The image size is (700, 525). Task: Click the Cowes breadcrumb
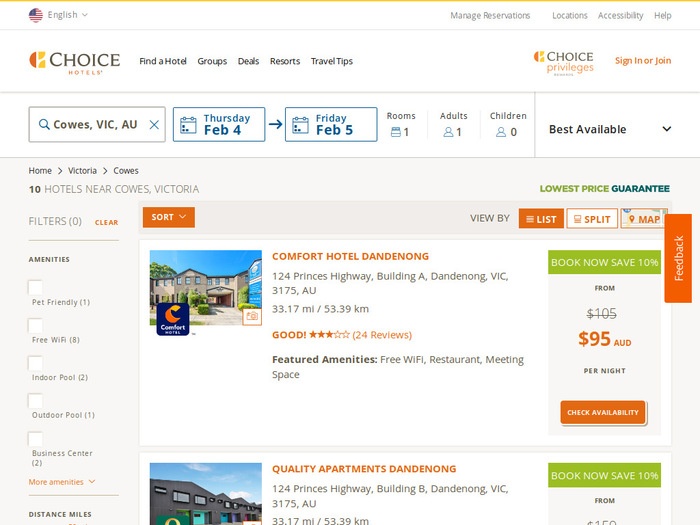point(126,171)
